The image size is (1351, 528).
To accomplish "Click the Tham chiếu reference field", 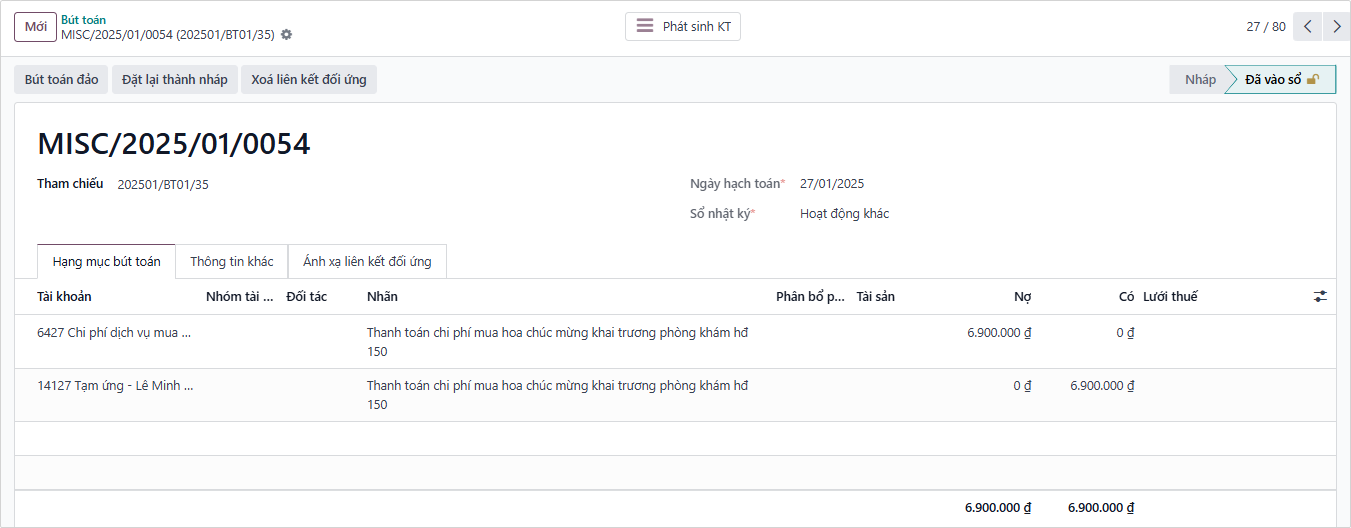I will 163,185.
